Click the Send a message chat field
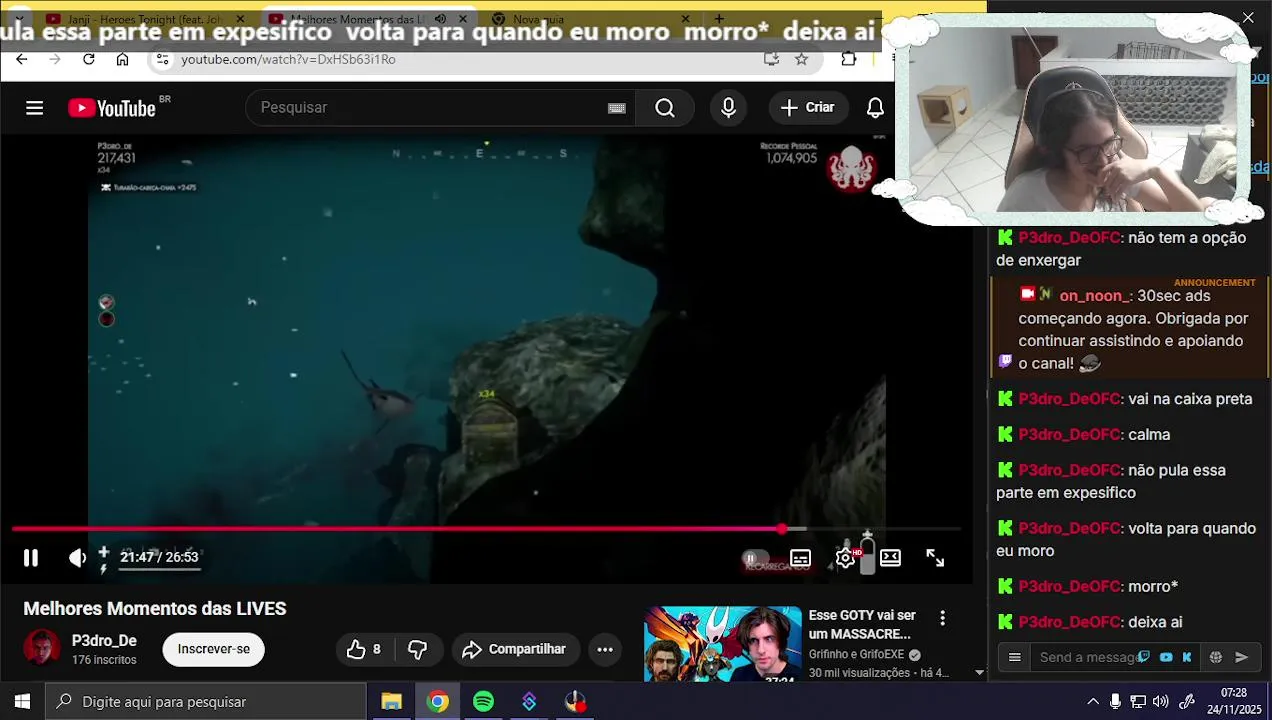This screenshot has height=720, width=1272. [x=1088, y=657]
